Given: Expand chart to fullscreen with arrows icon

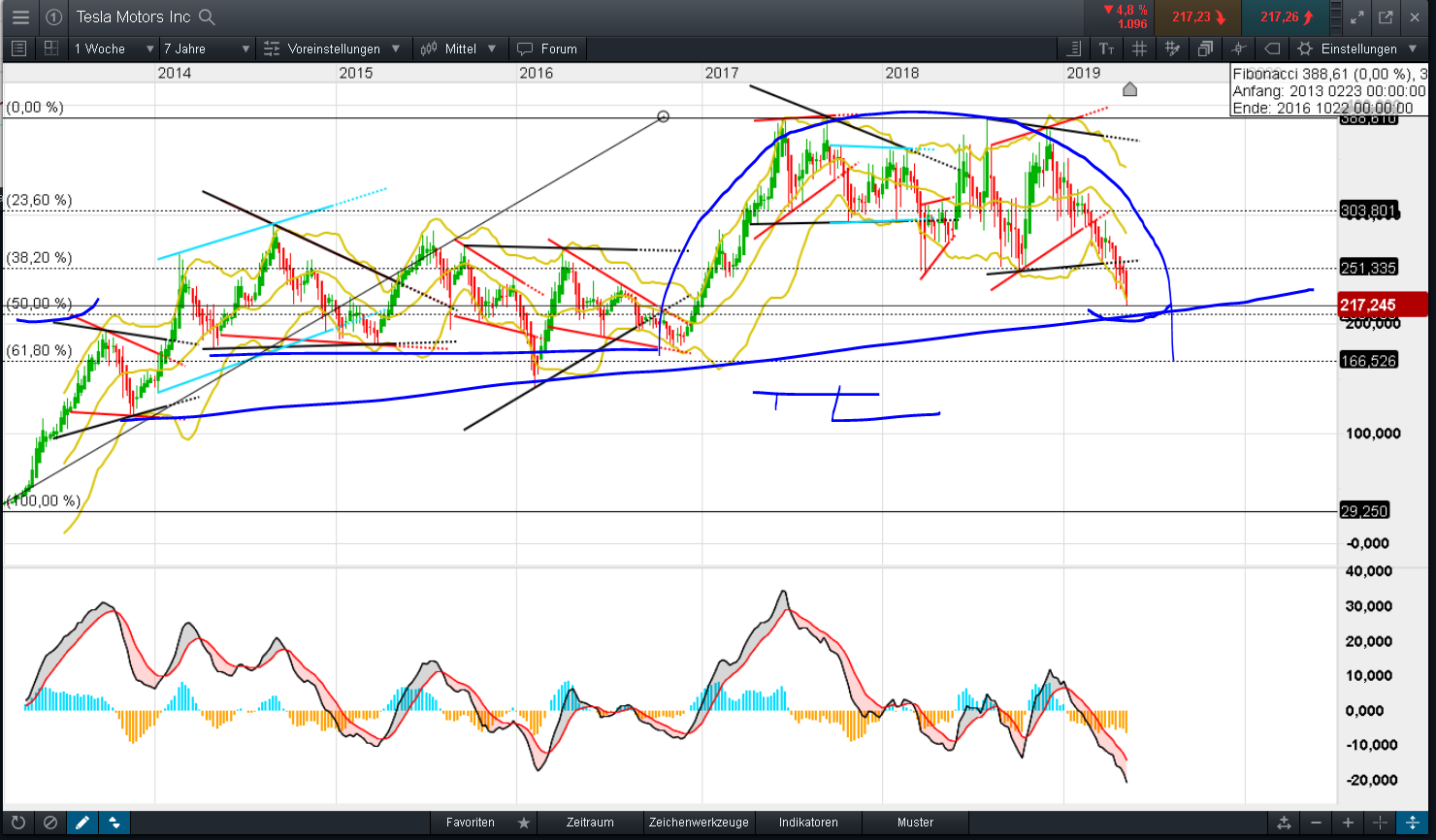Looking at the screenshot, I should click(x=1355, y=16).
